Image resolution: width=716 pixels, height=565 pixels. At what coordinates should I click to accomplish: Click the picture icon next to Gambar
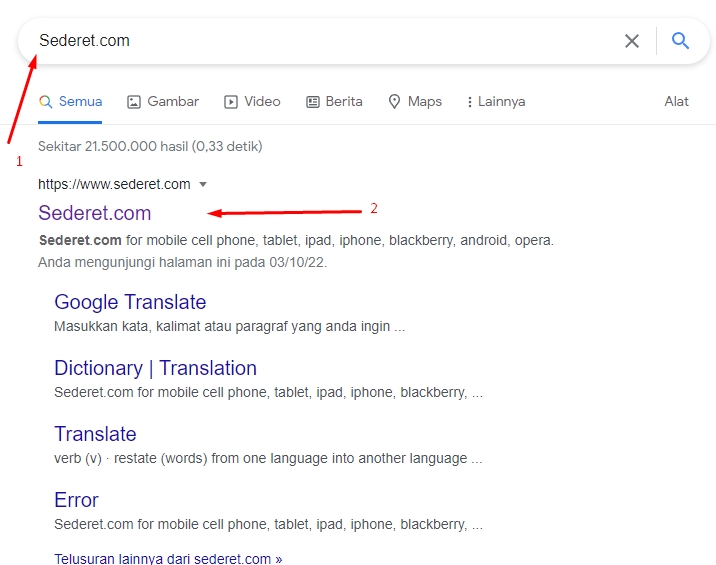133,102
